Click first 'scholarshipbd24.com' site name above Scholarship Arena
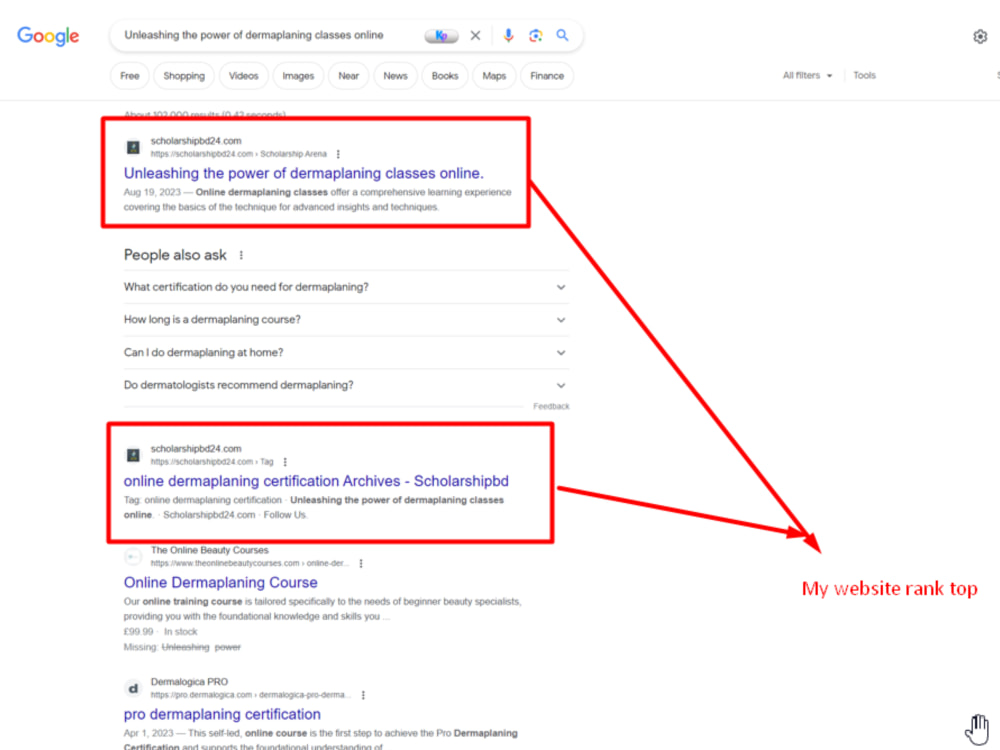 point(196,141)
